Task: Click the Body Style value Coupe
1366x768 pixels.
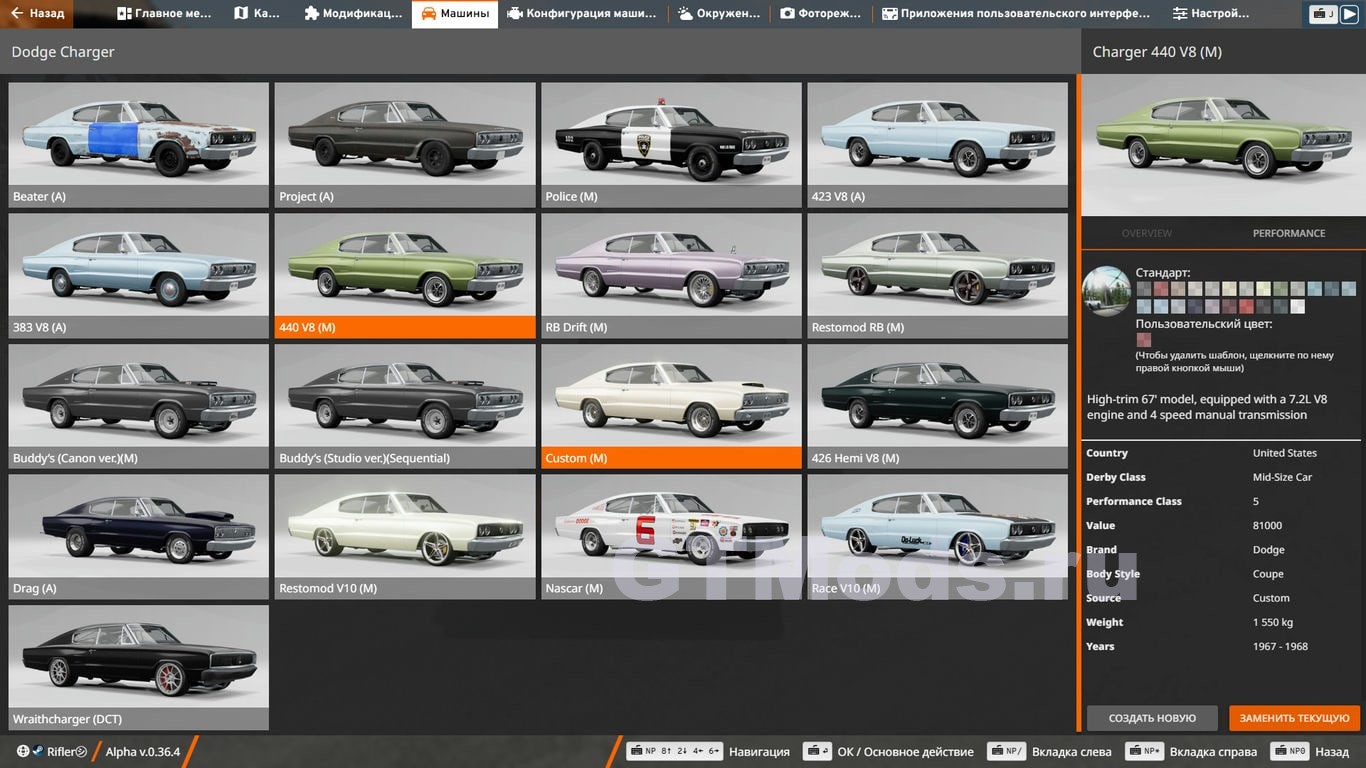Action: (1268, 574)
